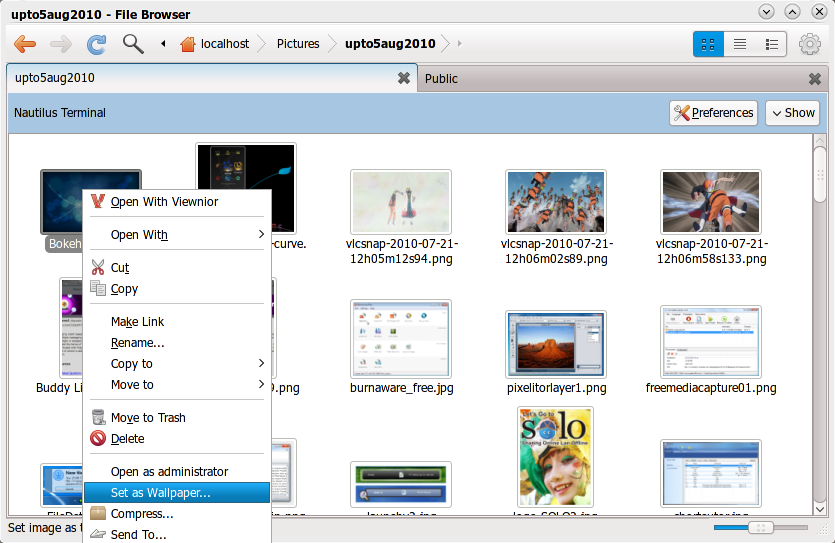Go back with the orange arrow
The height and width of the screenshot is (543, 835).
tap(25, 44)
